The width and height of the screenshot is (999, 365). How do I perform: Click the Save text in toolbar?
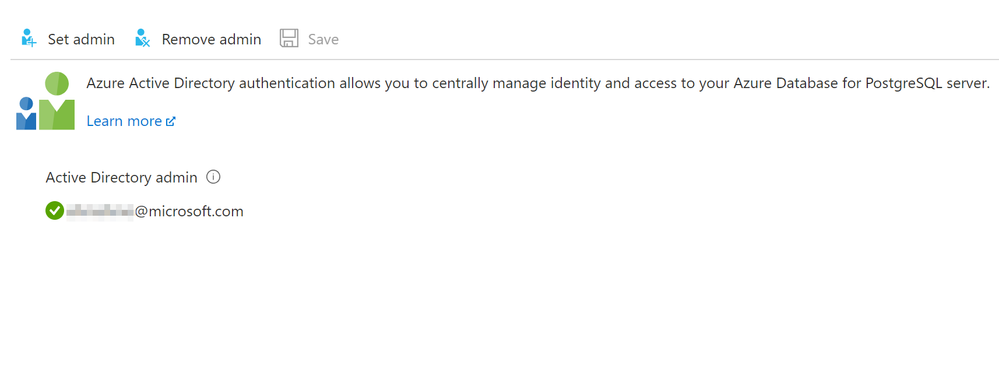pos(324,39)
